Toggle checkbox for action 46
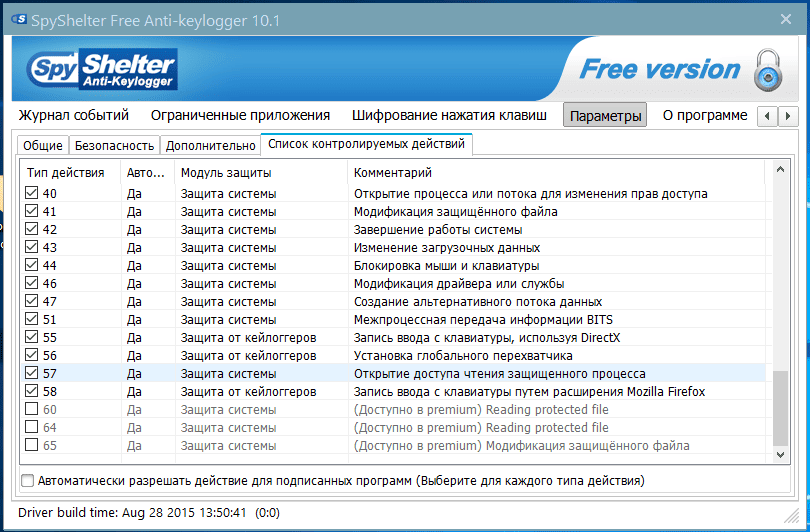Screen dimensions: 810x532 (32, 283)
